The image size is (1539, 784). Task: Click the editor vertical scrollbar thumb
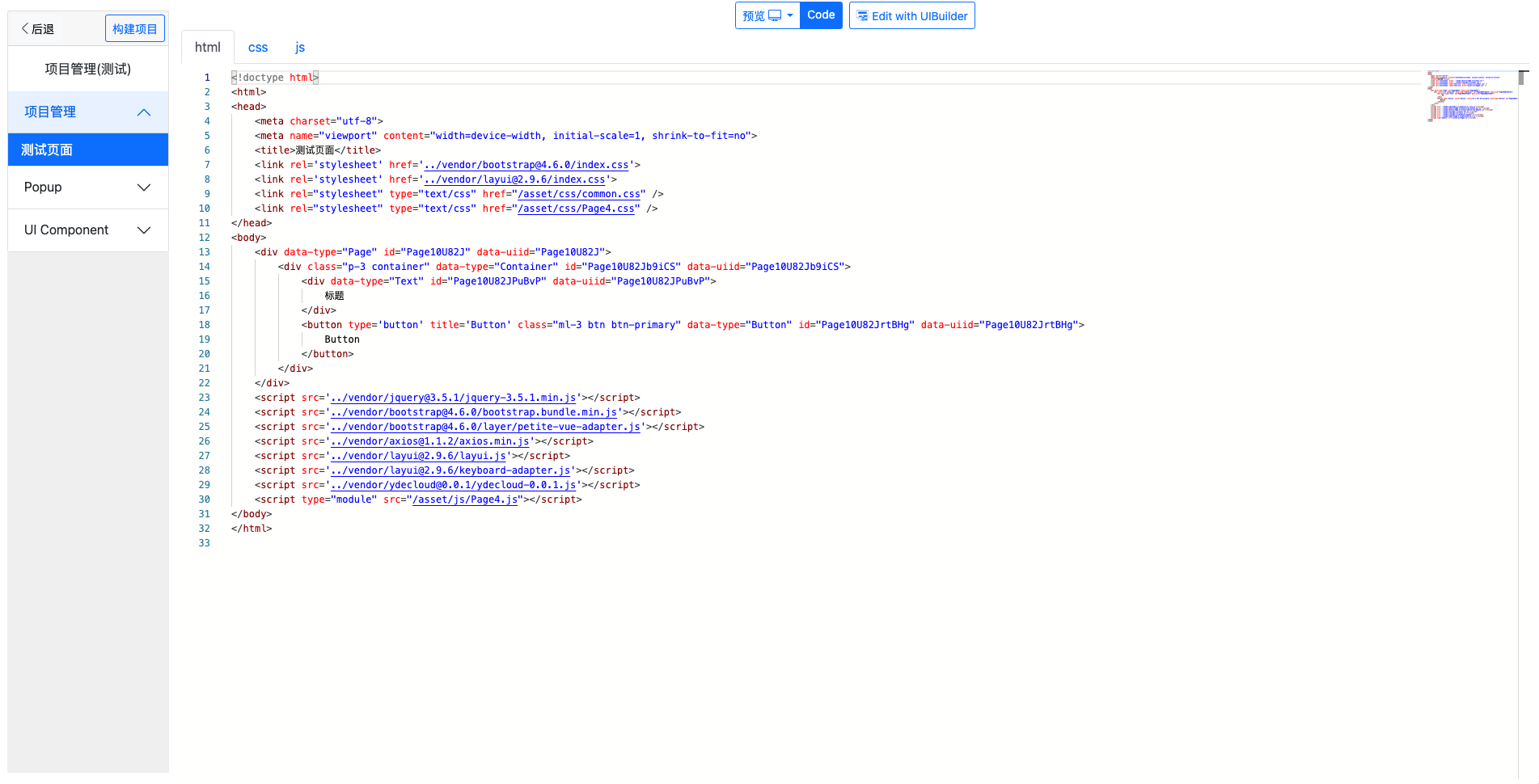[x=1523, y=78]
